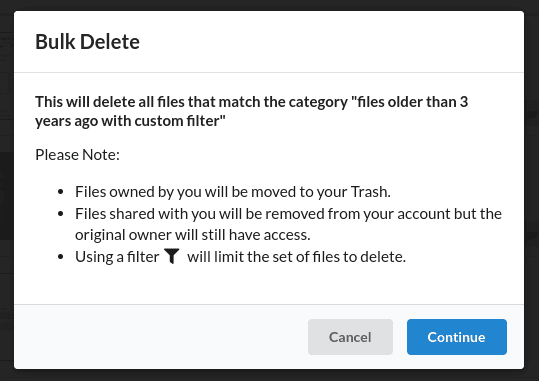Dismiss the dialog with the Cancel button

point(350,337)
